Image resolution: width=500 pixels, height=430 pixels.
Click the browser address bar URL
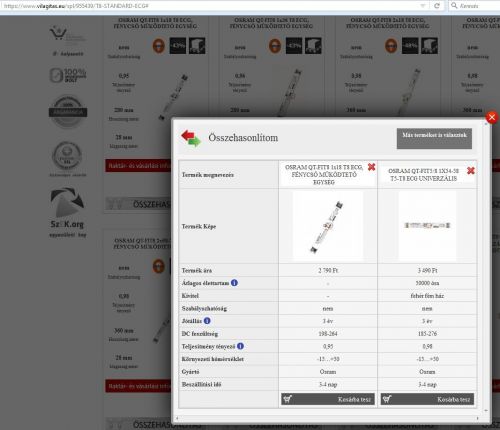[76, 6]
